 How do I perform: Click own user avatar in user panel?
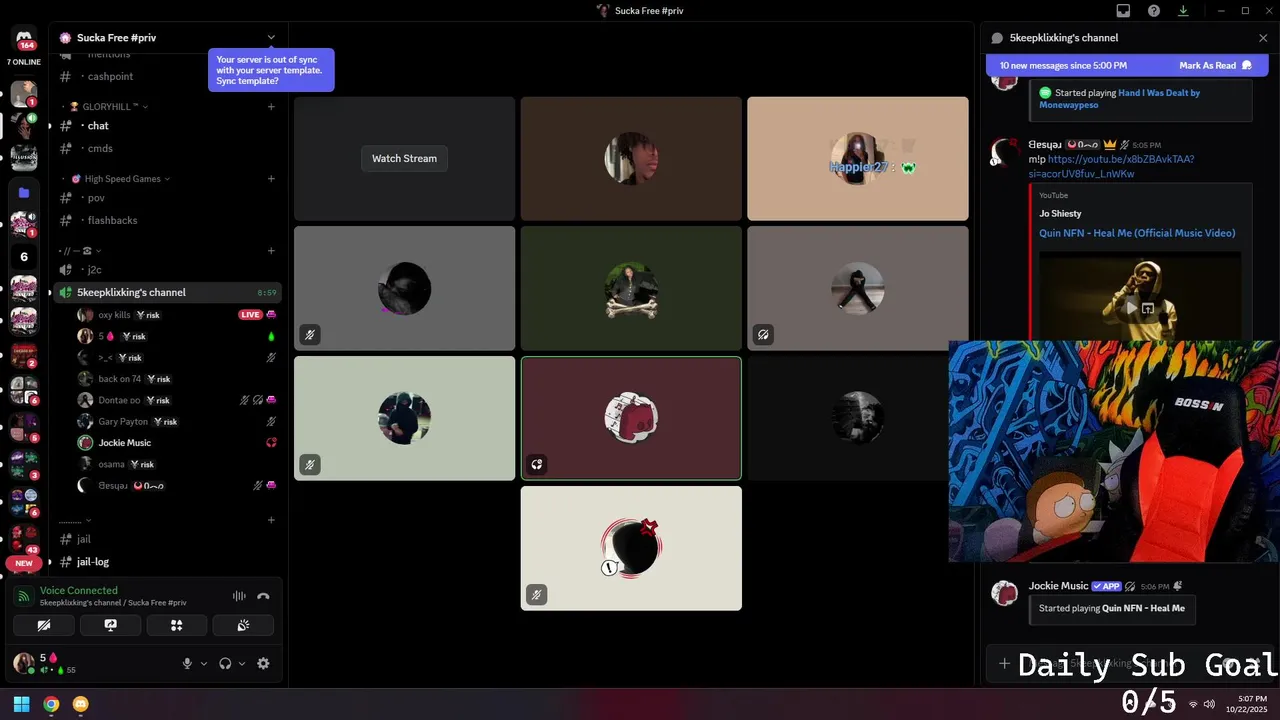24,663
